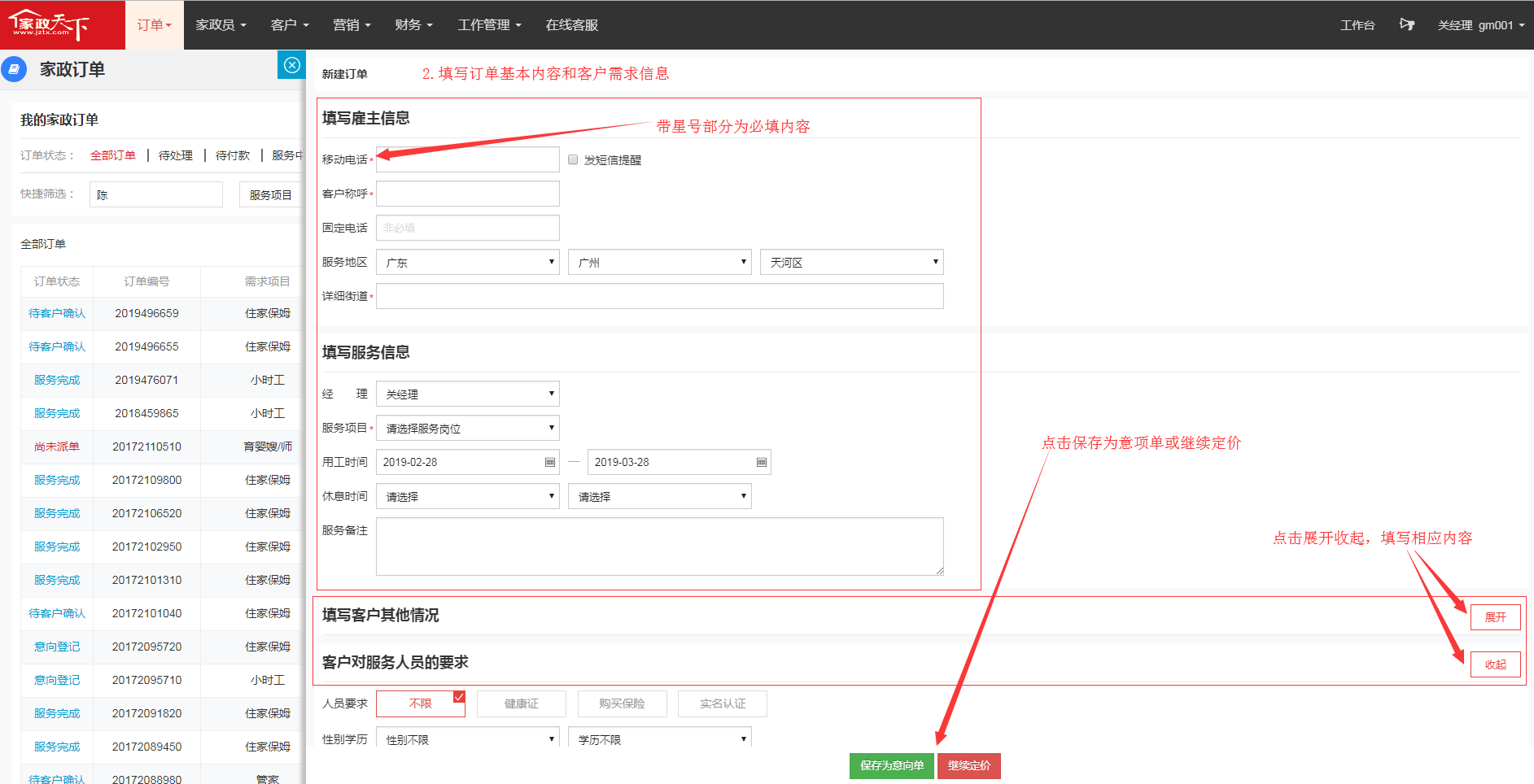The height and width of the screenshot is (784, 1534).
Task: Open order 2019496659 status 待客户确认
Action: coord(57,313)
